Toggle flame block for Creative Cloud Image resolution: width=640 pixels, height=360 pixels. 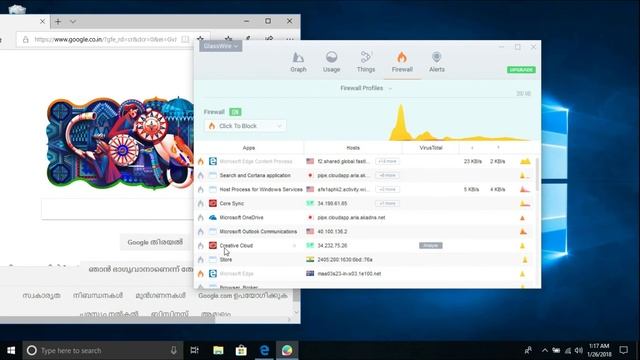[200, 246]
